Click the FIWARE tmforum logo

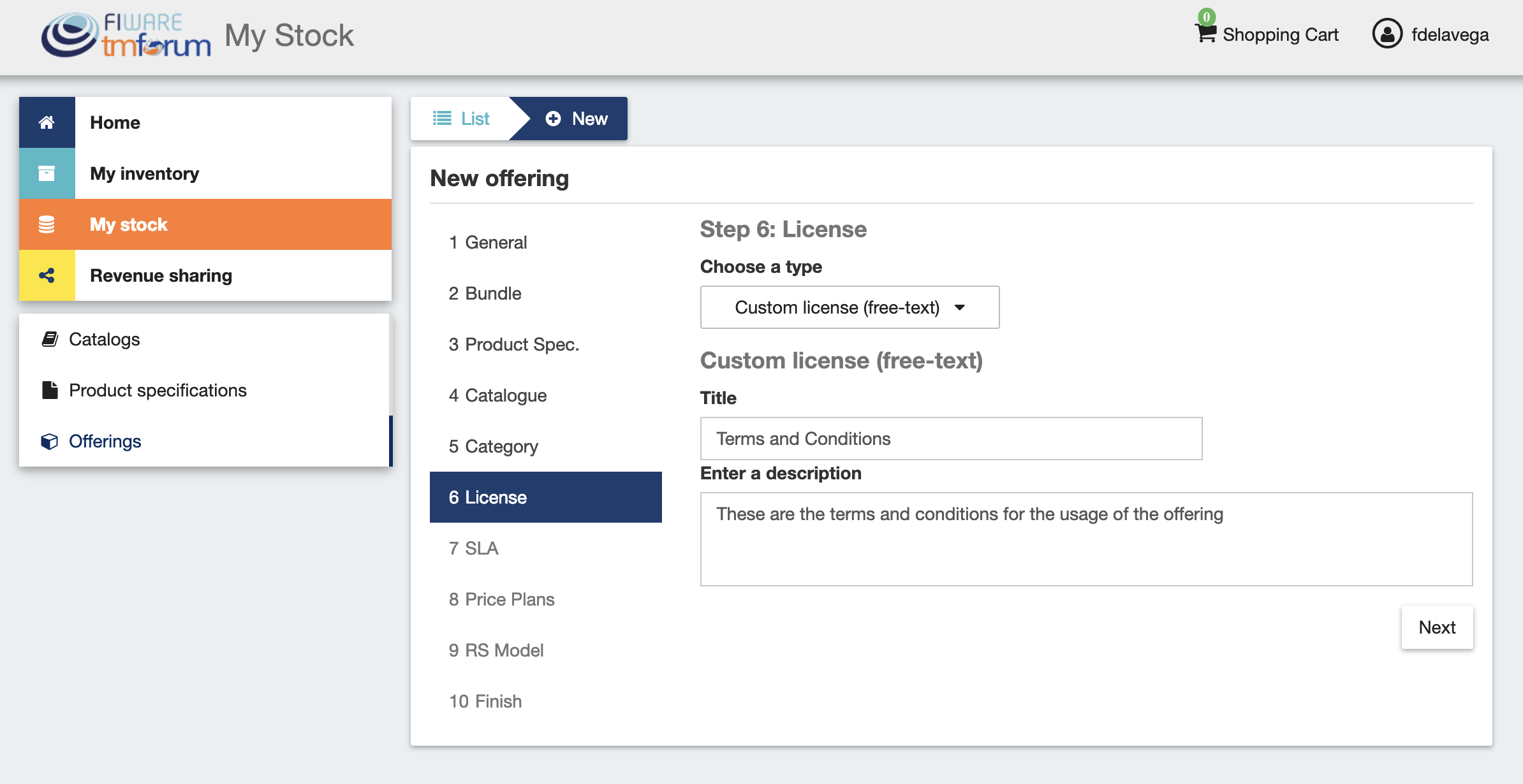click(x=126, y=35)
